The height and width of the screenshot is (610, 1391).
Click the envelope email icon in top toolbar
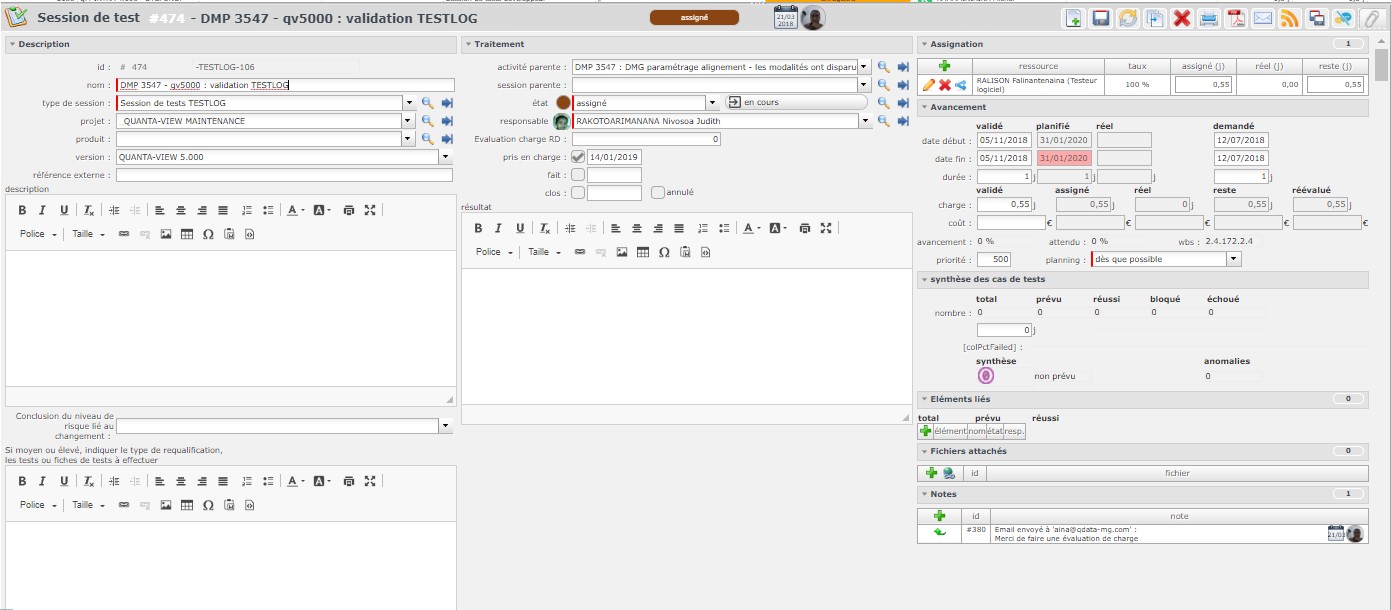coord(1263,19)
